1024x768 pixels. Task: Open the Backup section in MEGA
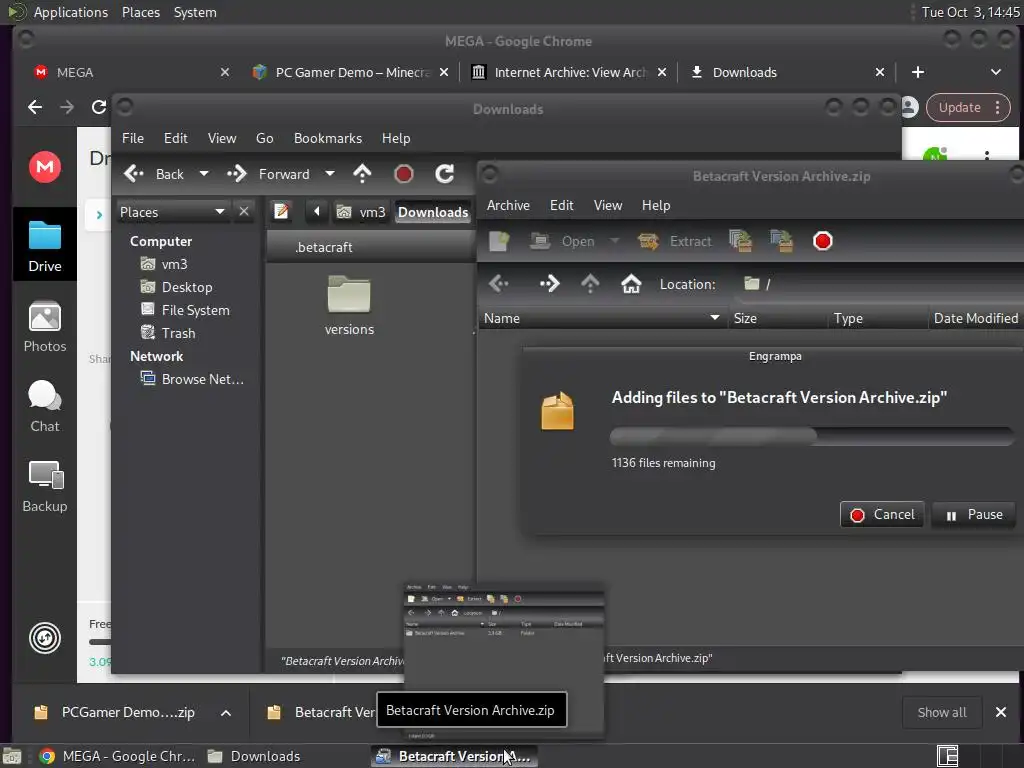tap(44, 487)
